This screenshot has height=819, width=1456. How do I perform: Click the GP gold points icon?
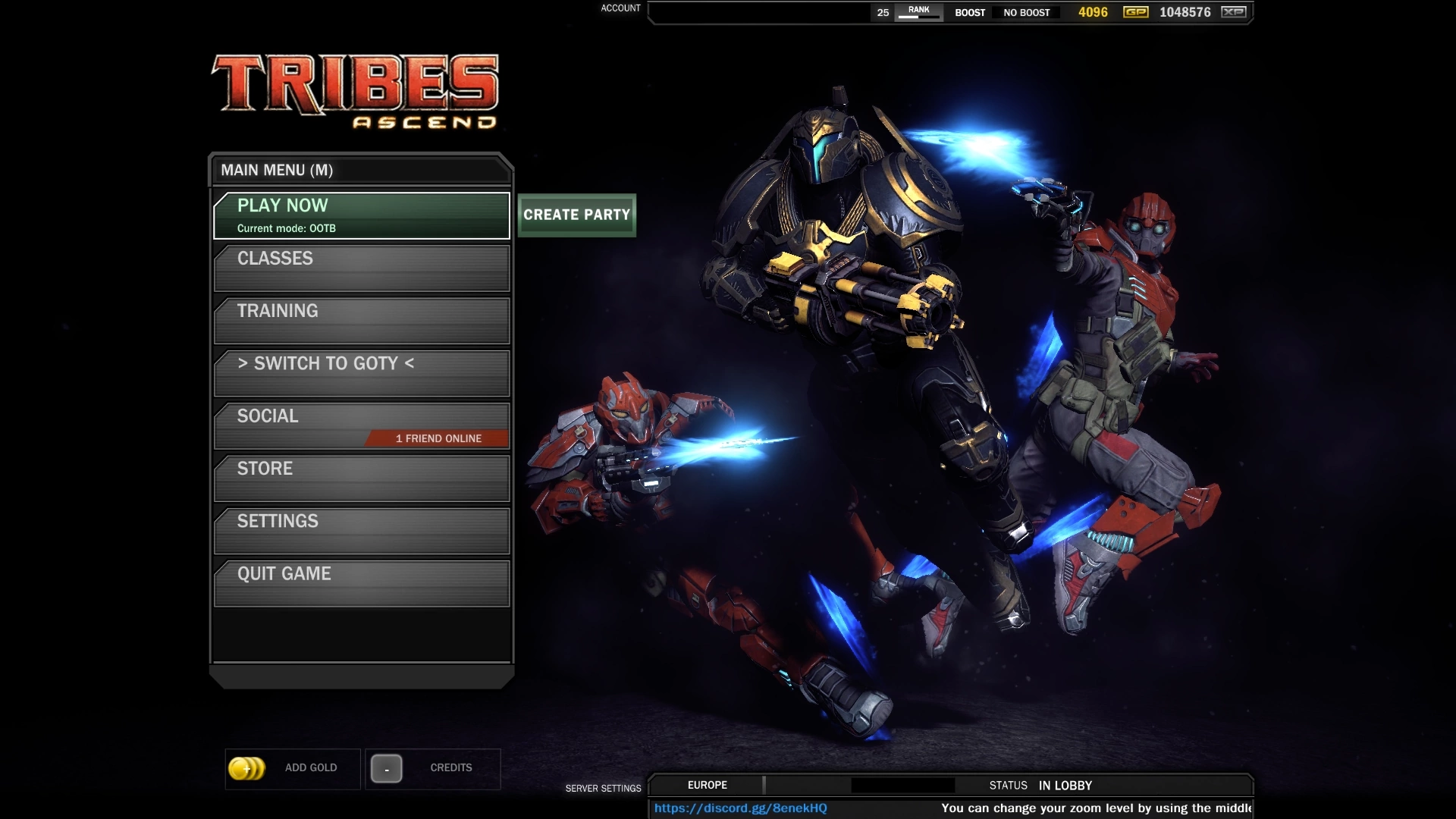pyautogui.click(x=1135, y=12)
